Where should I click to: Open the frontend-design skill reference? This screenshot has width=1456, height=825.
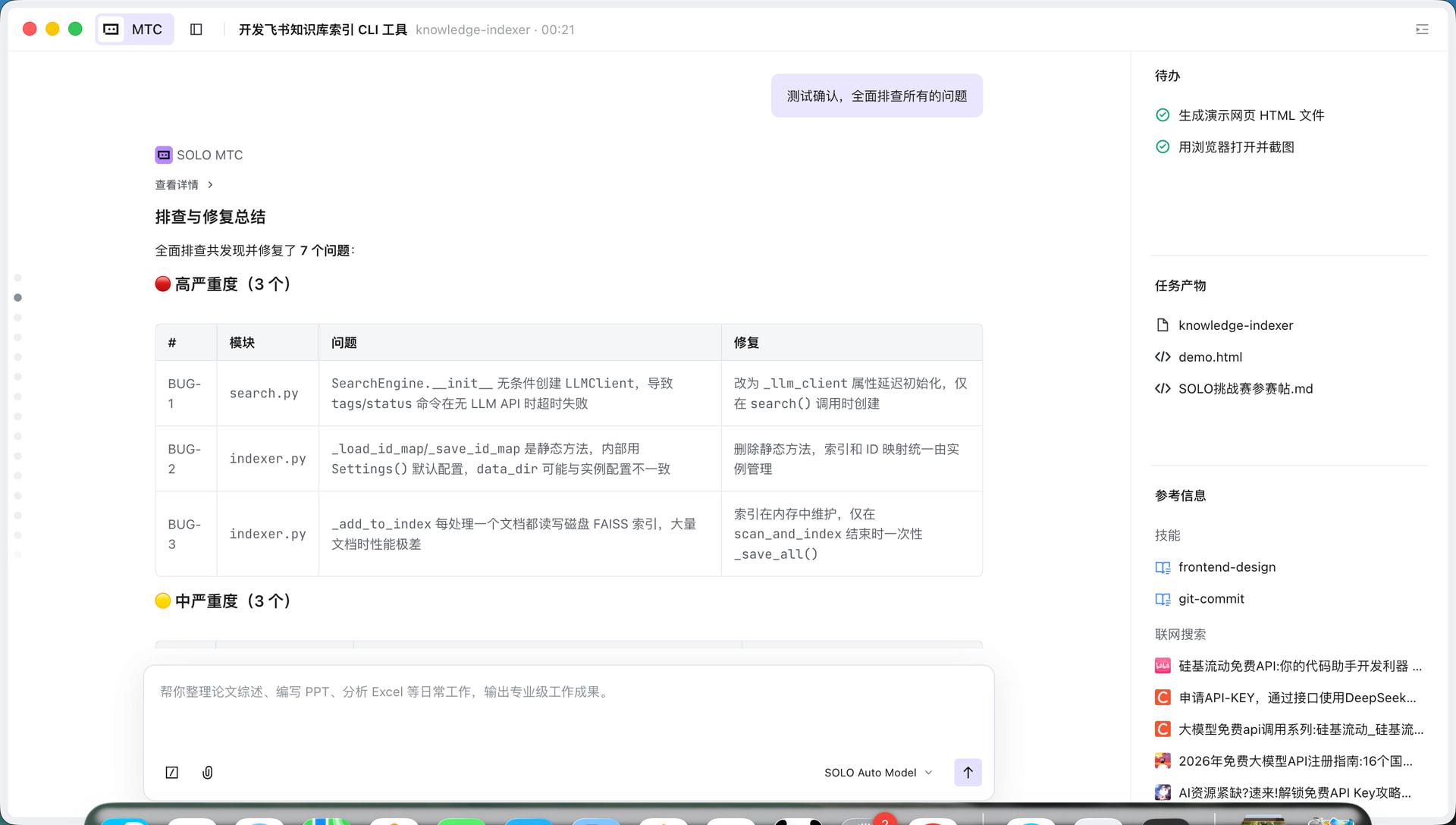(x=1226, y=567)
